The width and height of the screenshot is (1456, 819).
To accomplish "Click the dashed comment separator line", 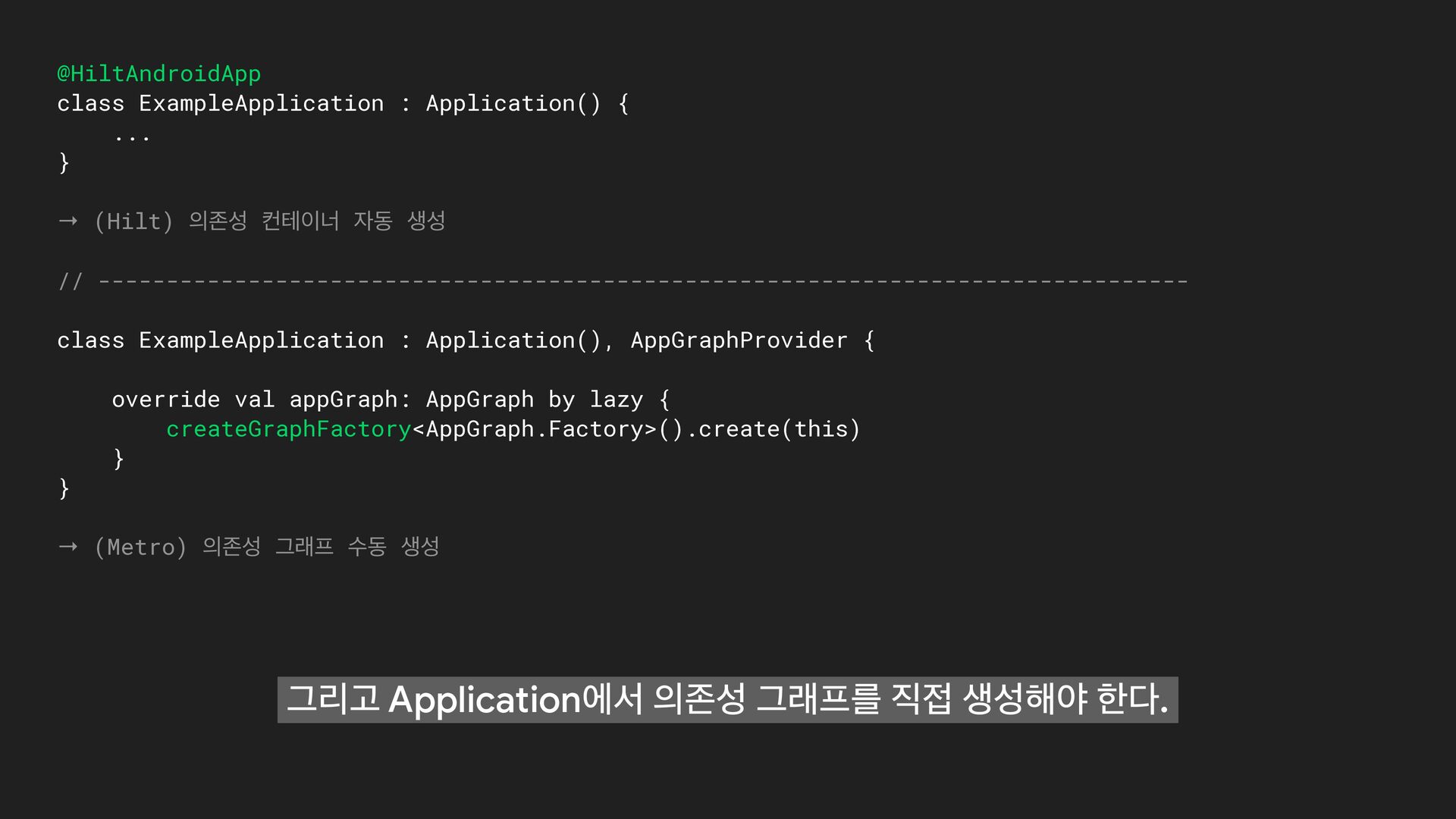I will click(643, 281).
